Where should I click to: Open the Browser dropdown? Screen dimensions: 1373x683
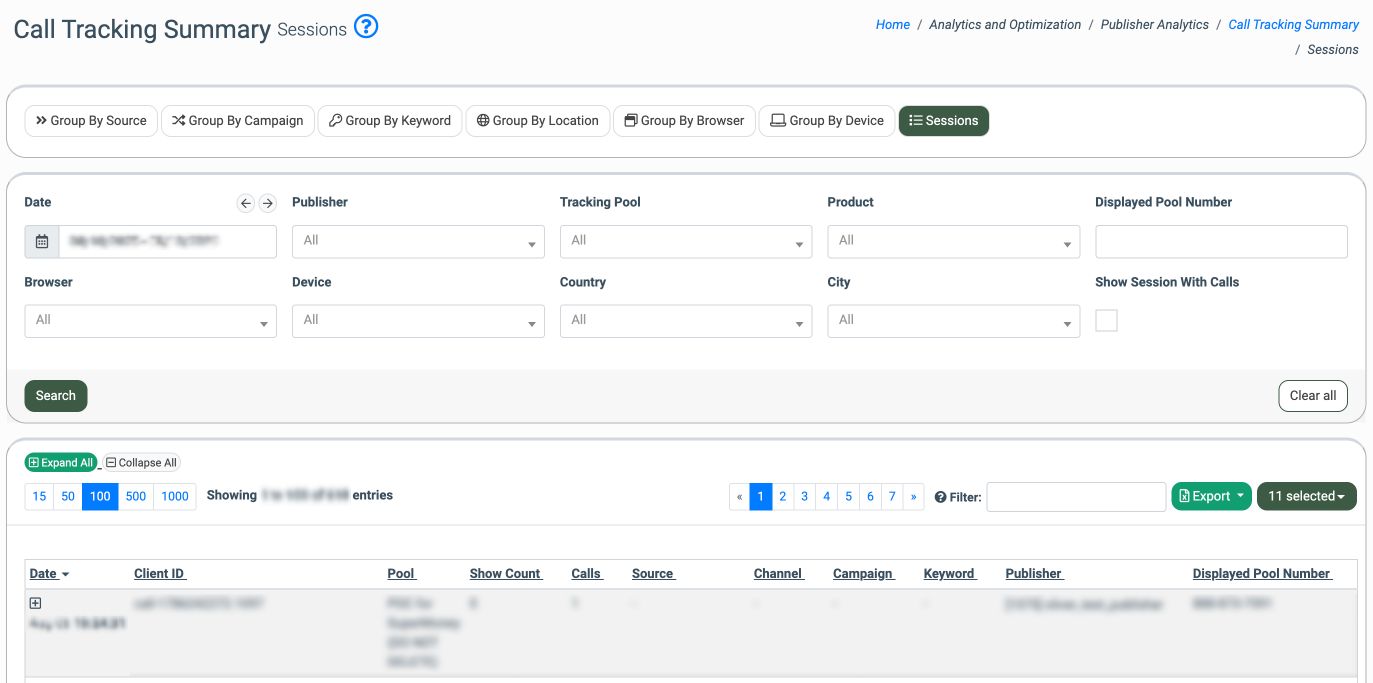click(151, 322)
